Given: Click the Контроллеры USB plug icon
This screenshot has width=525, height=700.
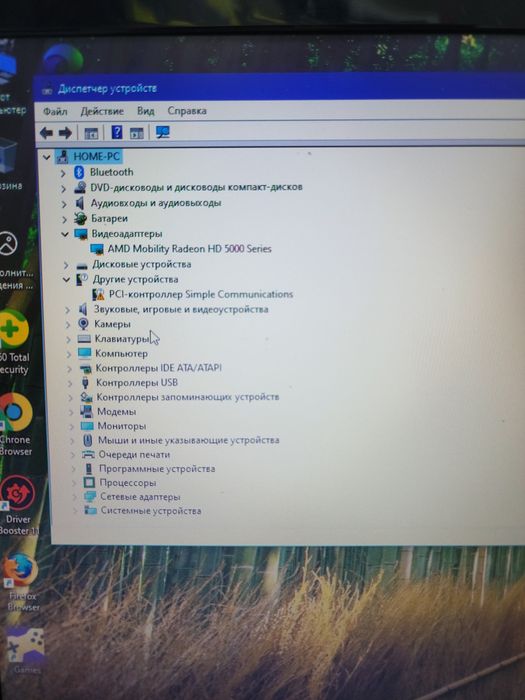Looking at the screenshot, I should tap(85, 383).
